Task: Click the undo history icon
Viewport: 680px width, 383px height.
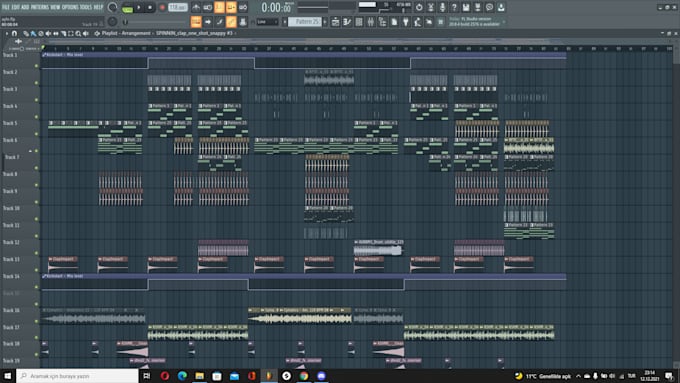Action: 419,7
